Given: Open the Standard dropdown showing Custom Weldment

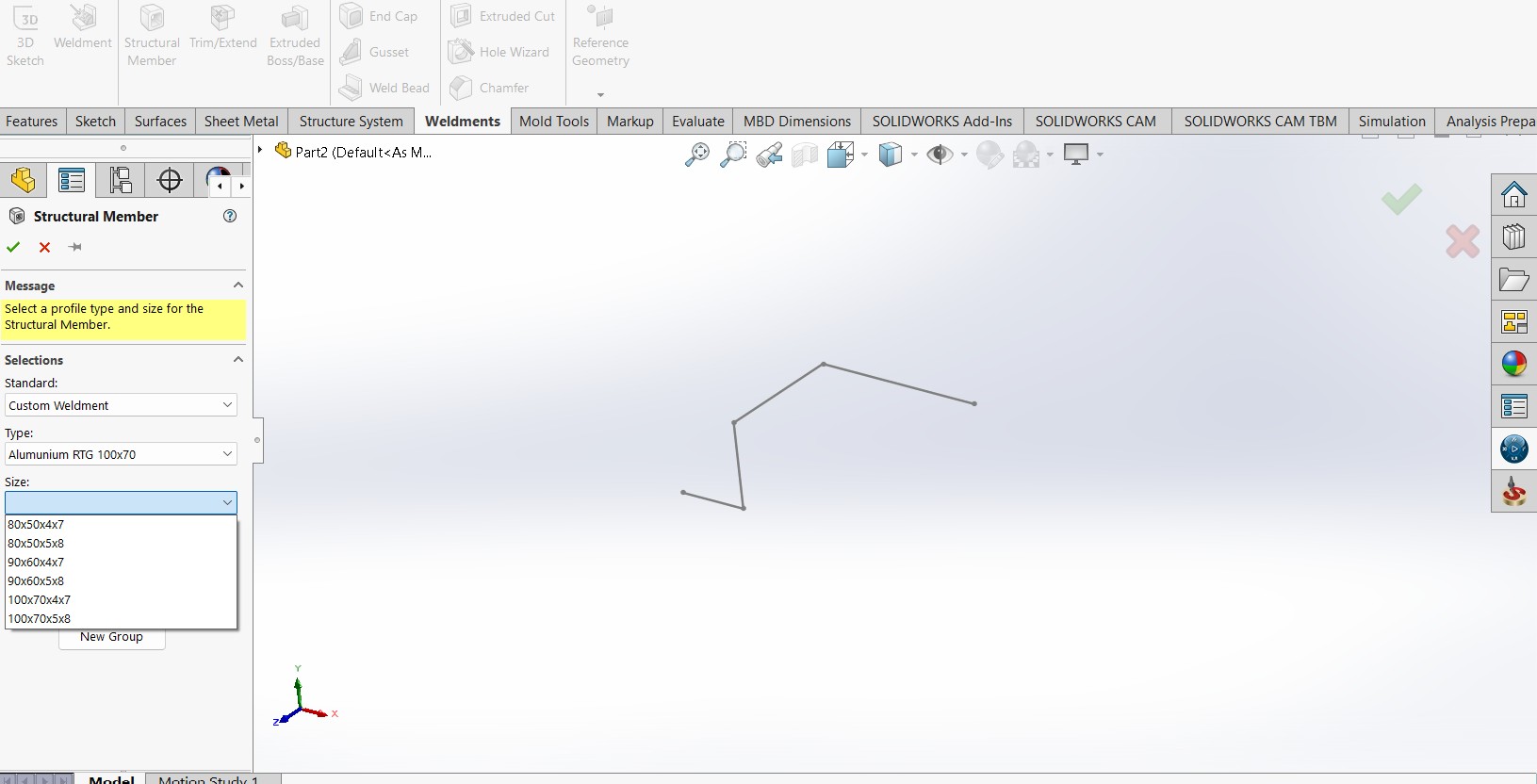Looking at the screenshot, I should [x=121, y=405].
